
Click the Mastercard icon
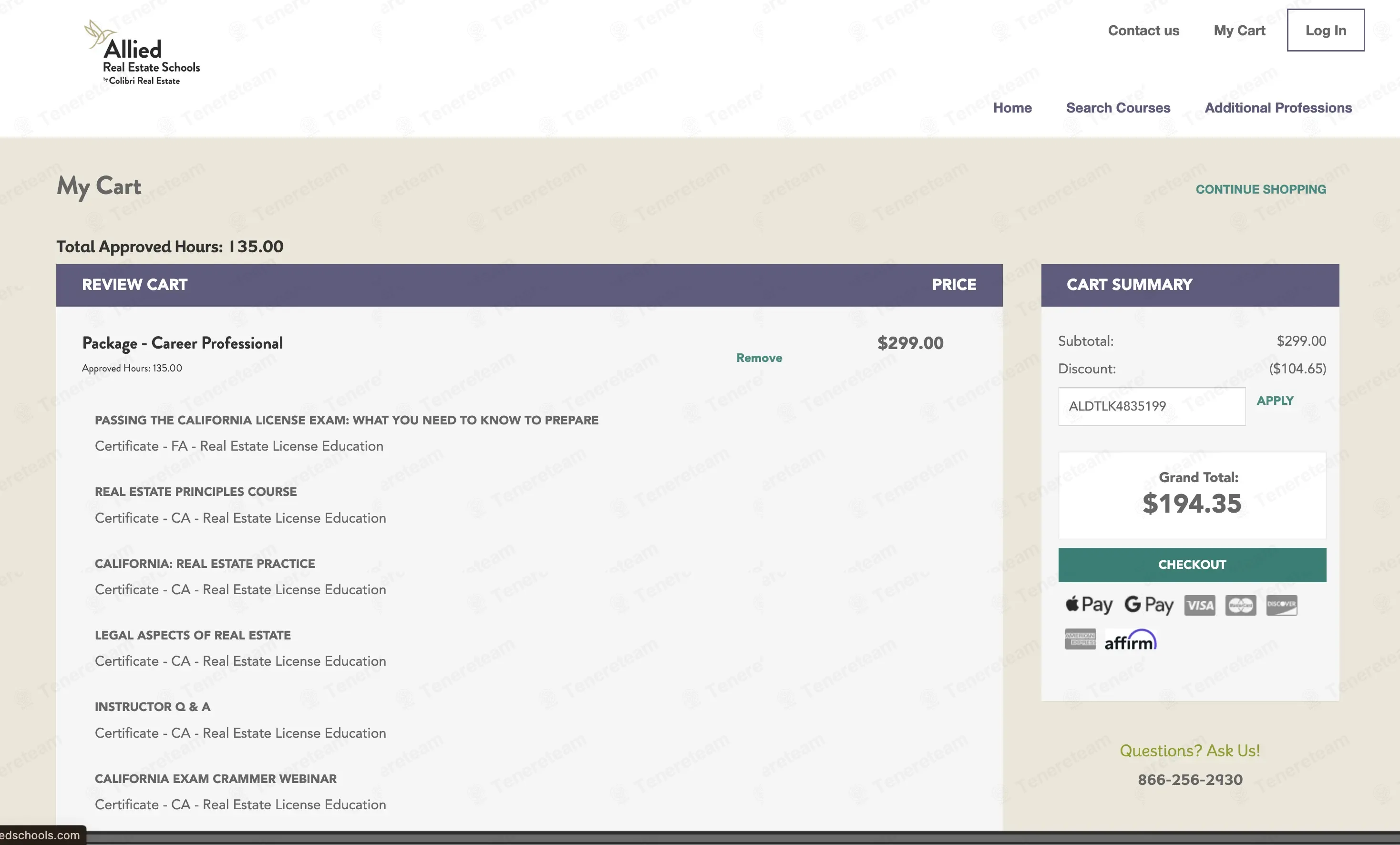coord(1240,605)
